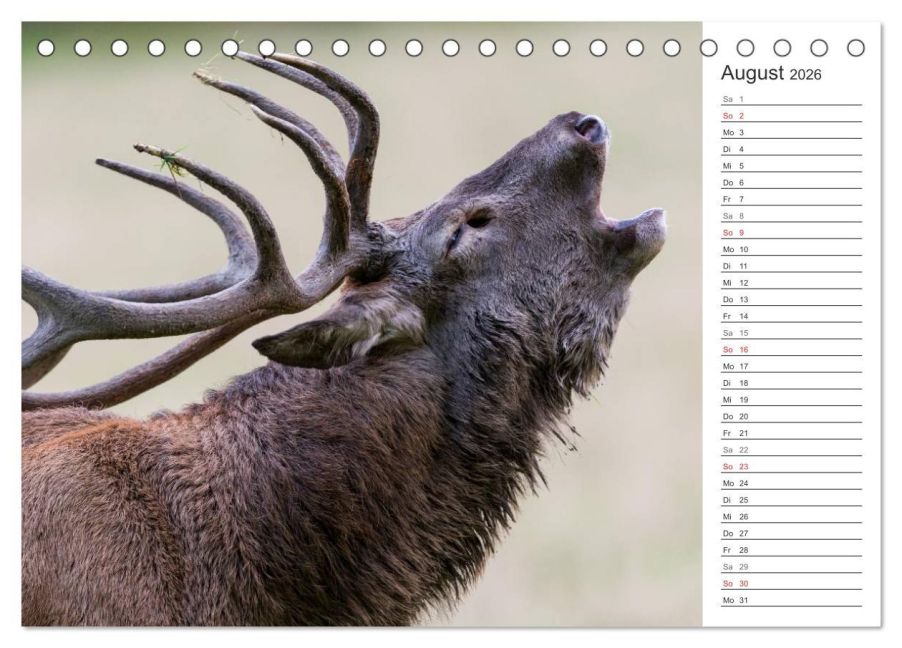This screenshot has width=902, height=648.
Task: Pick the Fr 28 date line
Action: pyautogui.click(x=790, y=550)
